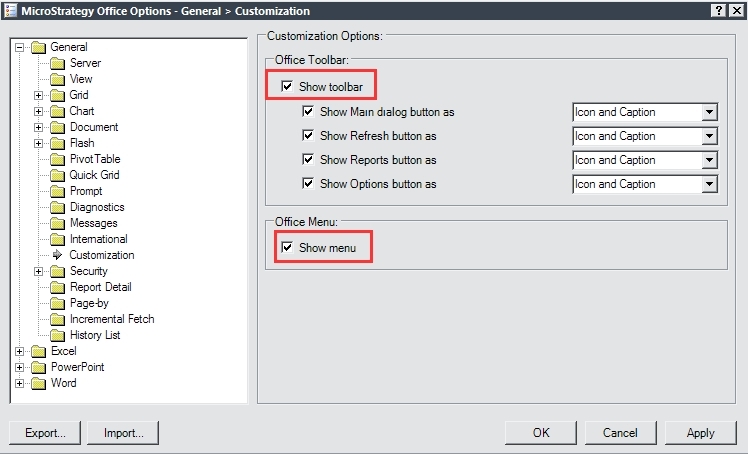Select the International tree item
Screen dimensions: 748x454
(x=98, y=239)
